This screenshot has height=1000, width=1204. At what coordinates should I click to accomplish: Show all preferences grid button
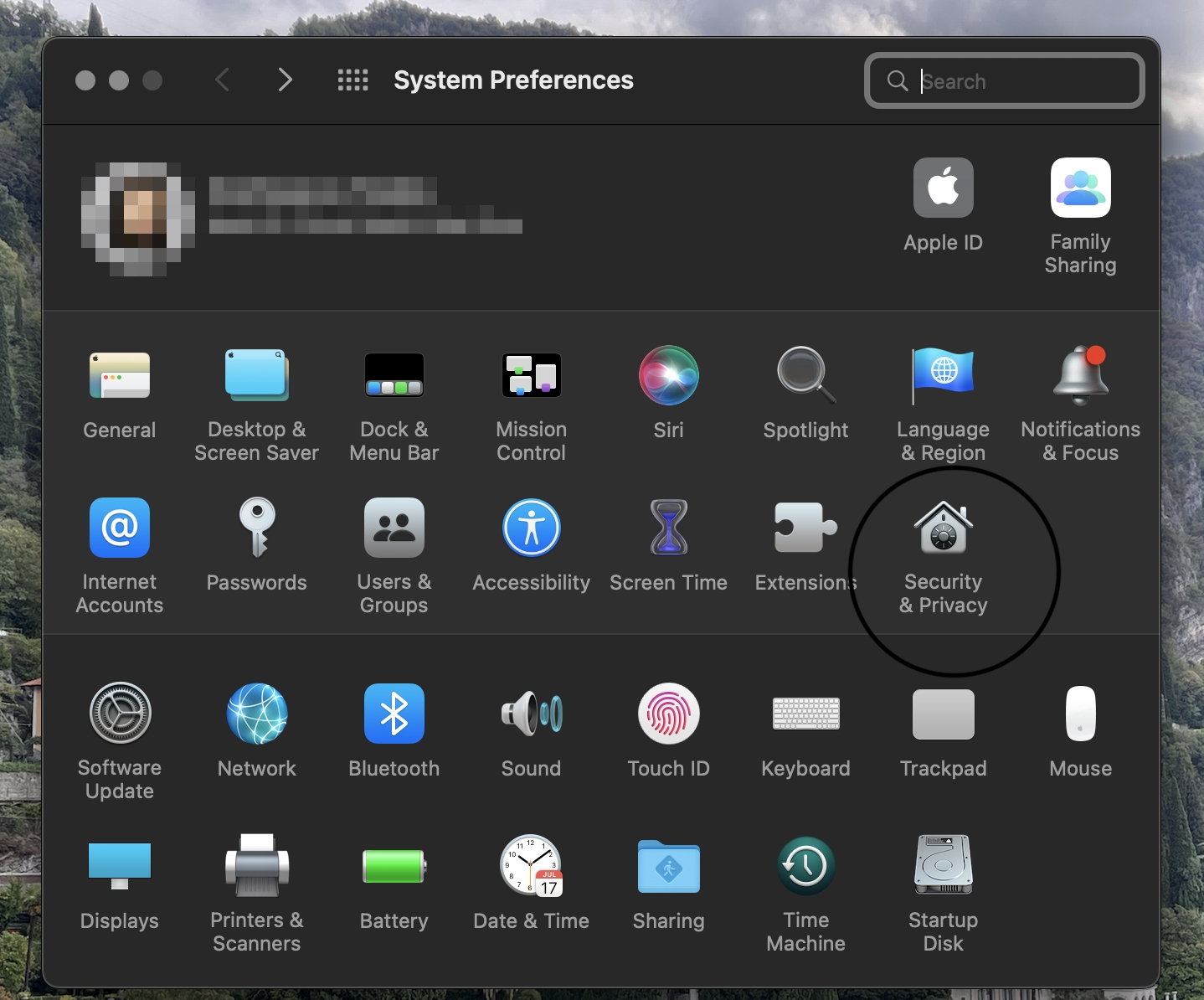352,80
